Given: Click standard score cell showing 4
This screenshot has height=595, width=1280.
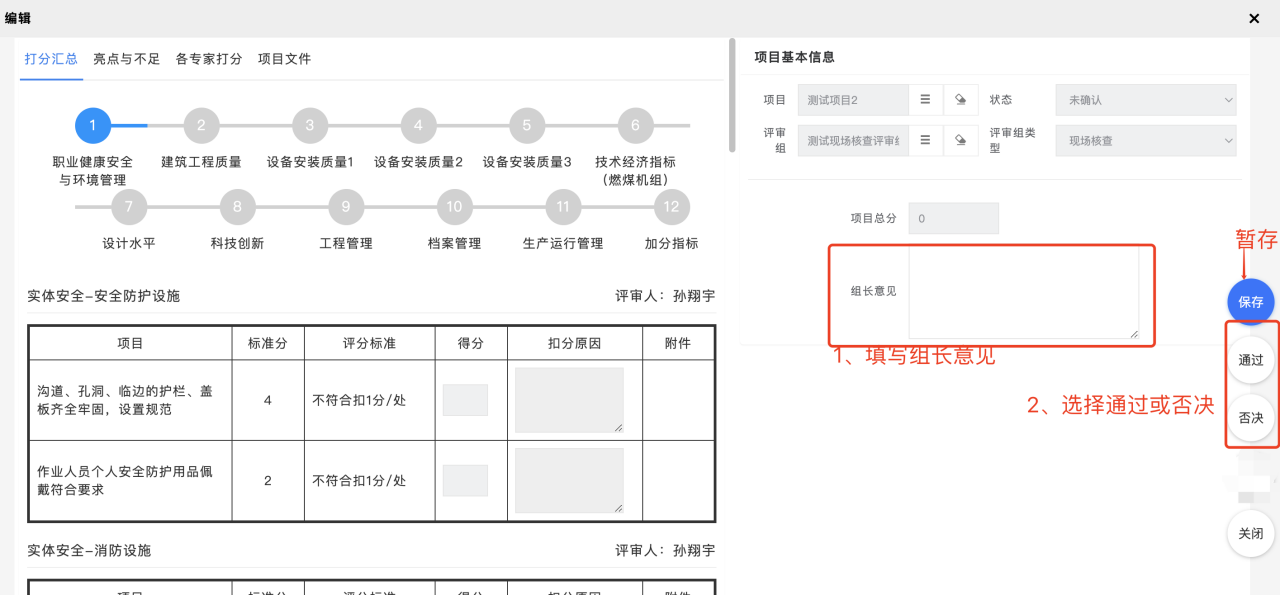Looking at the screenshot, I should tap(268, 400).
